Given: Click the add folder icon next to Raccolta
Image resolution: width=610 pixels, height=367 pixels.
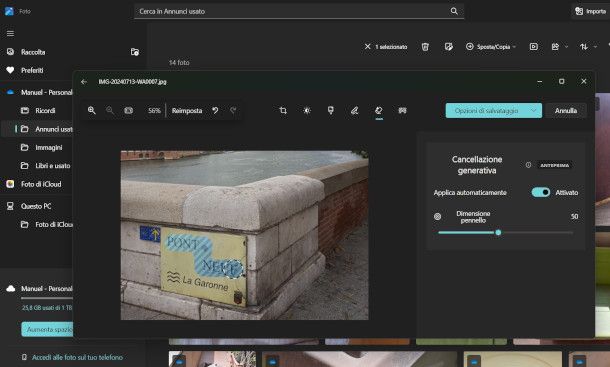Looking at the screenshot, I should pyautogui.click(x=135, y=52).
